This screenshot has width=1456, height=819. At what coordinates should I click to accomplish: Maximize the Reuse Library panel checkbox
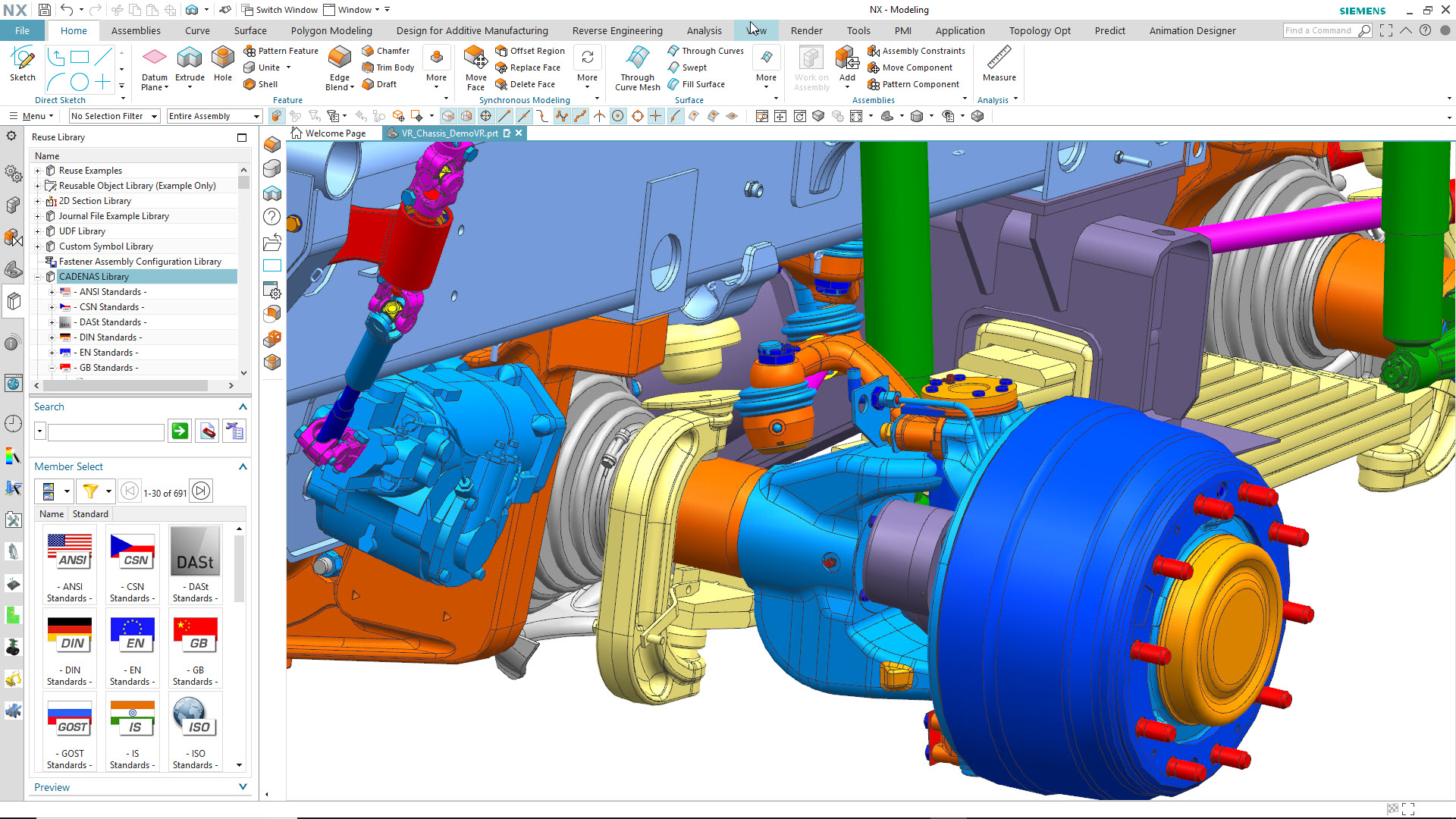(242, 137)
